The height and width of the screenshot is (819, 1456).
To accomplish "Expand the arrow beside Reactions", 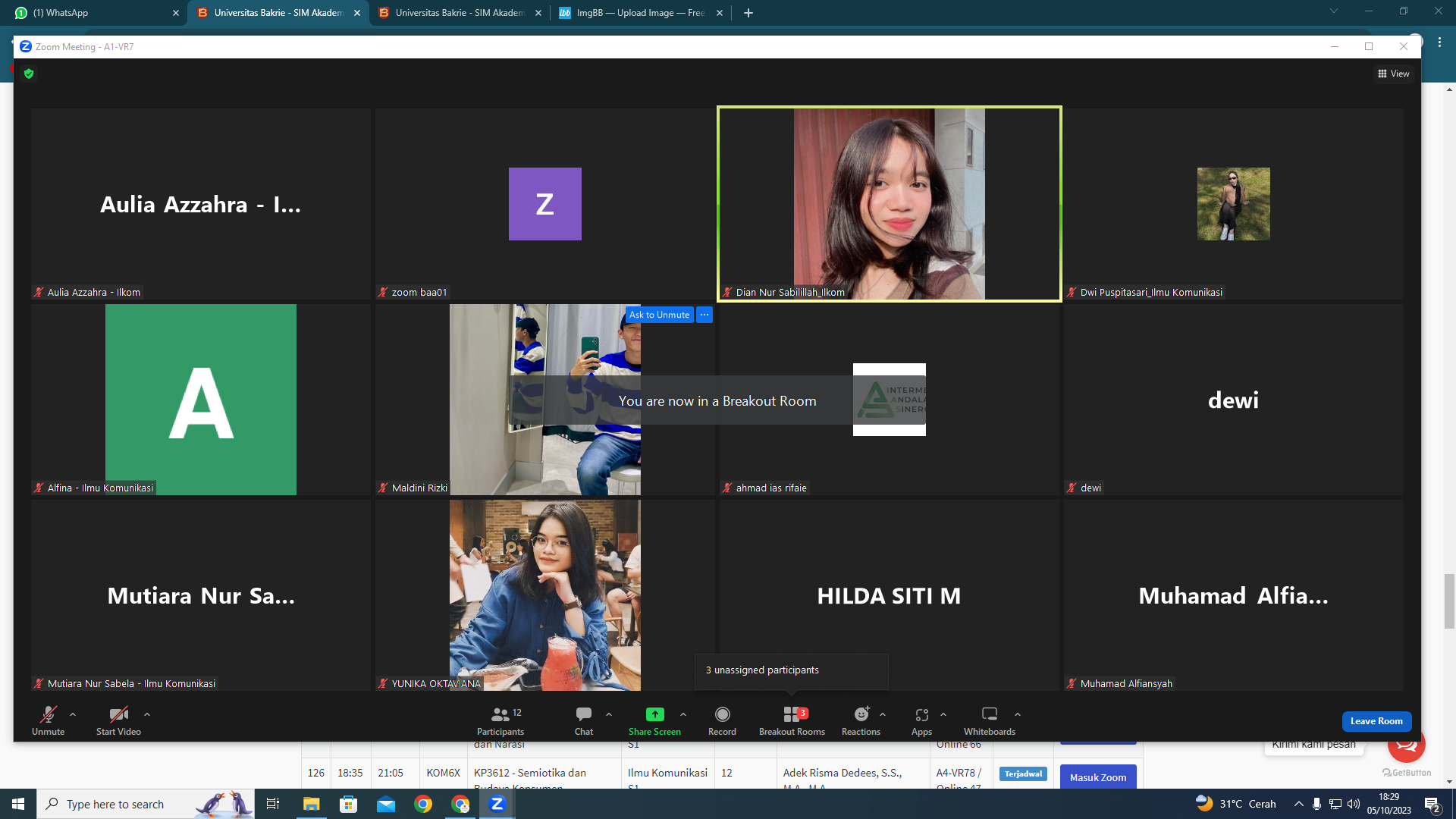I will 883,714.
